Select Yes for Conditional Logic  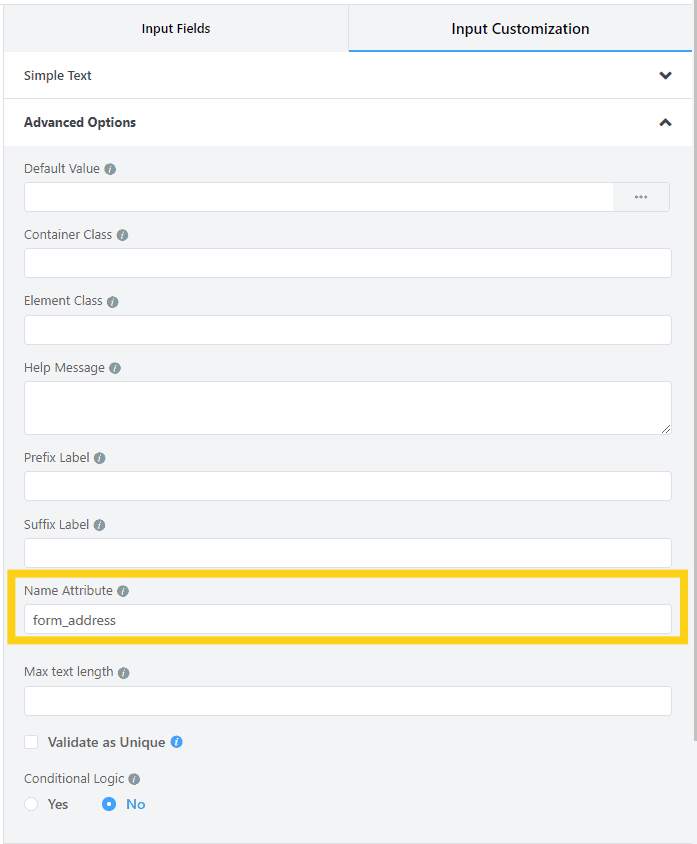pyautogui.click(x=31, y=804)
